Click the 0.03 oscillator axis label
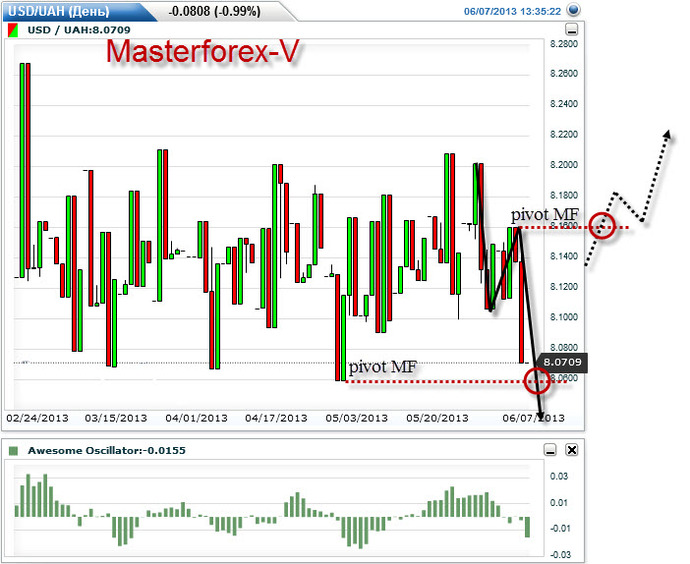Image resolution: width=690 pixels, height=564 pixels. 559,476
